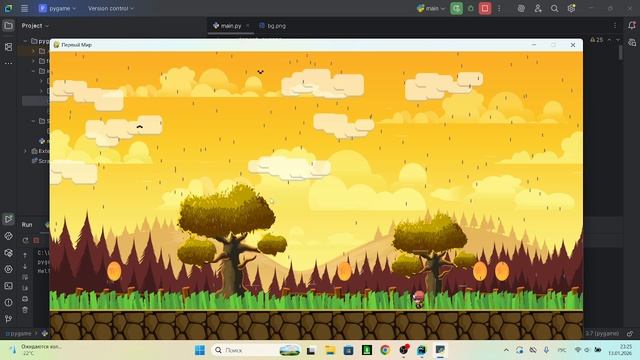
Task: Open the Structure tool window icon
Action: point(8,47)
